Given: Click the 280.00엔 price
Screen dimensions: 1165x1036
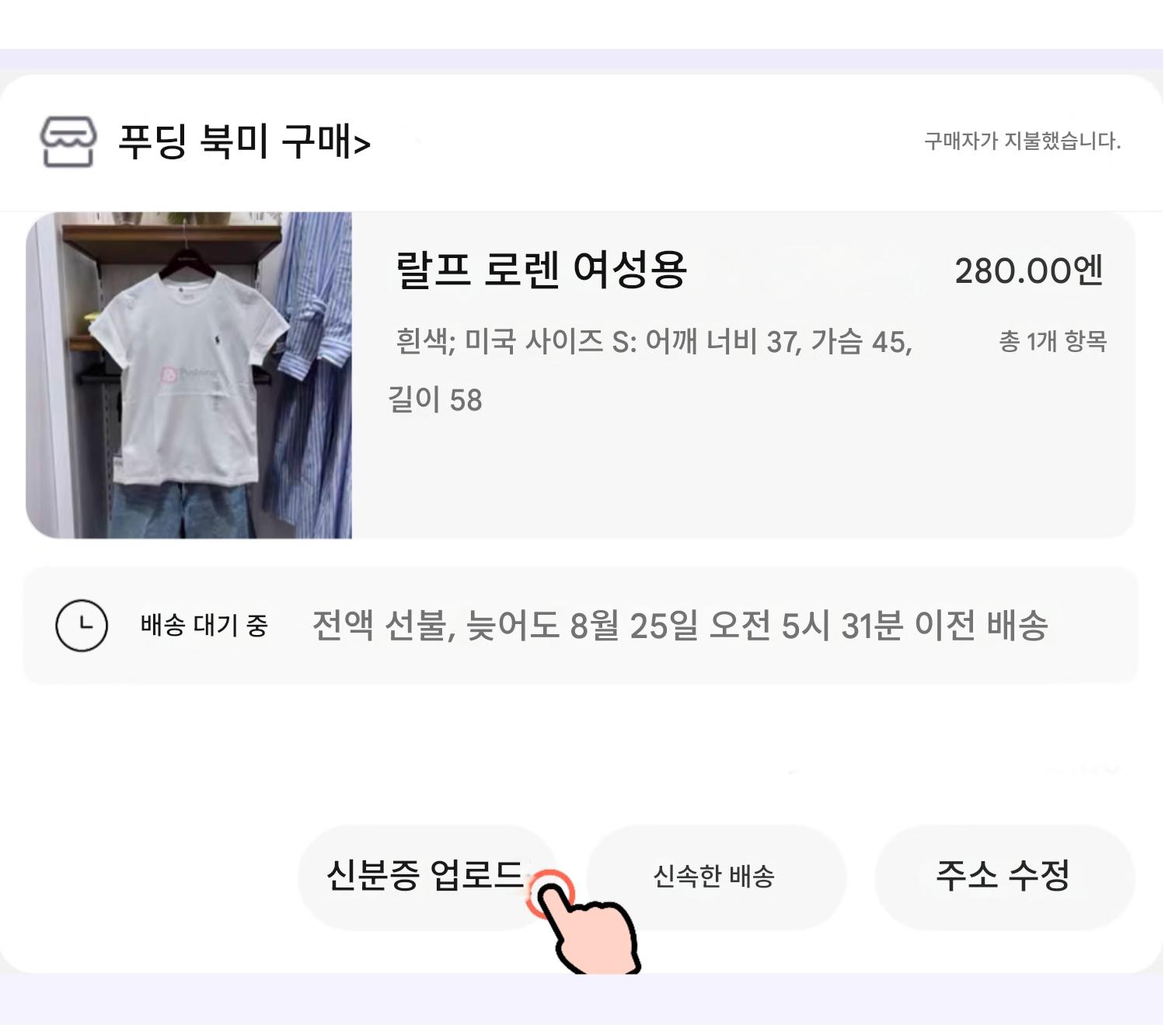Looking at the screenshot, I should point(1028,271).
